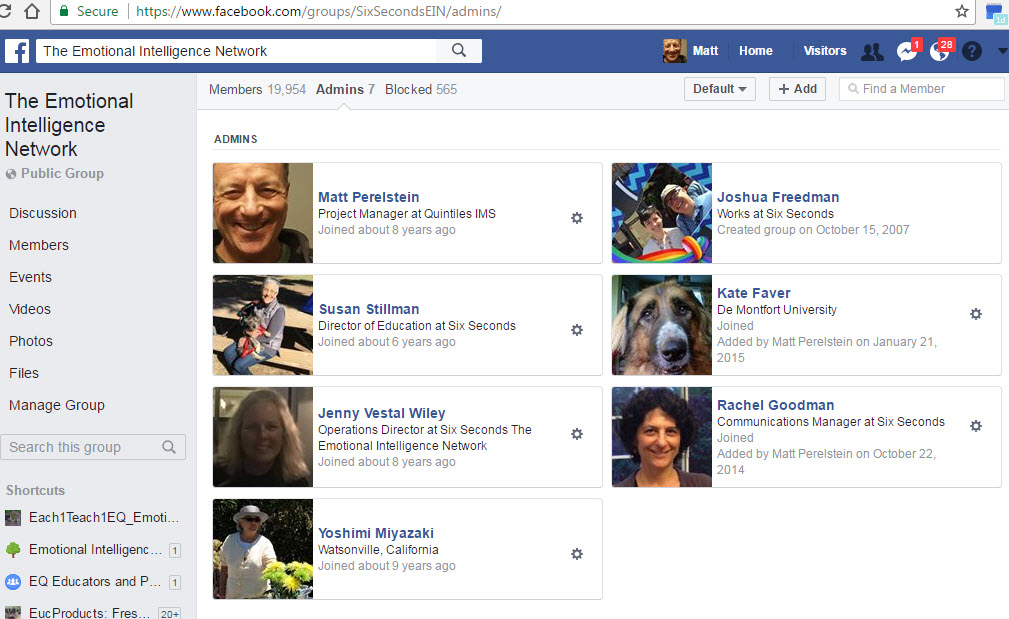Click the + Add button

click(x=797, y=89)
